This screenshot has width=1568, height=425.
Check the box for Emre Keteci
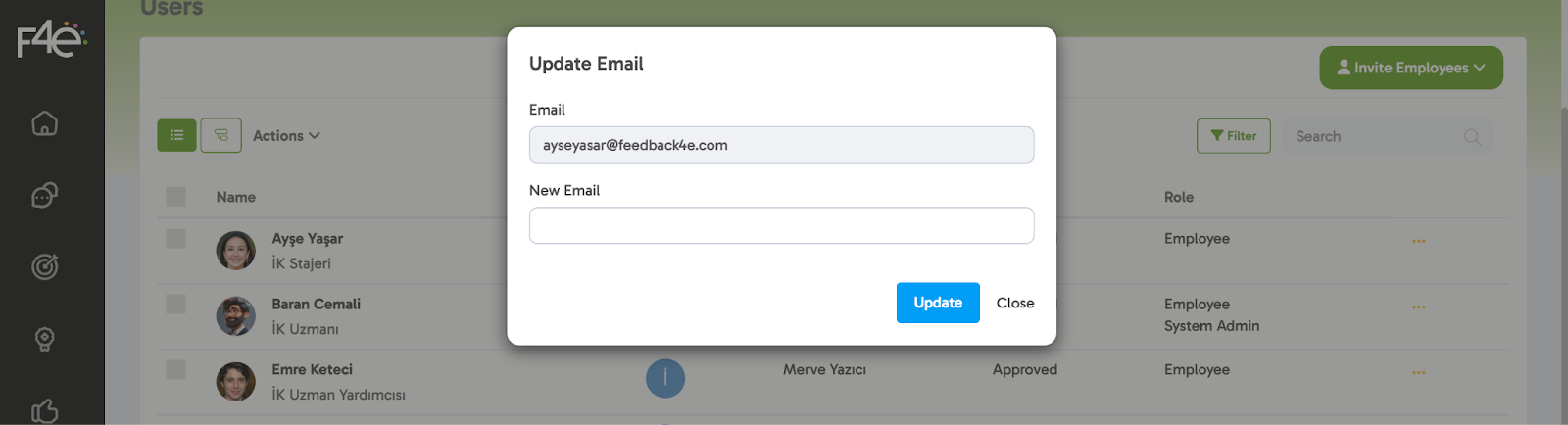[x=176, y=370]
